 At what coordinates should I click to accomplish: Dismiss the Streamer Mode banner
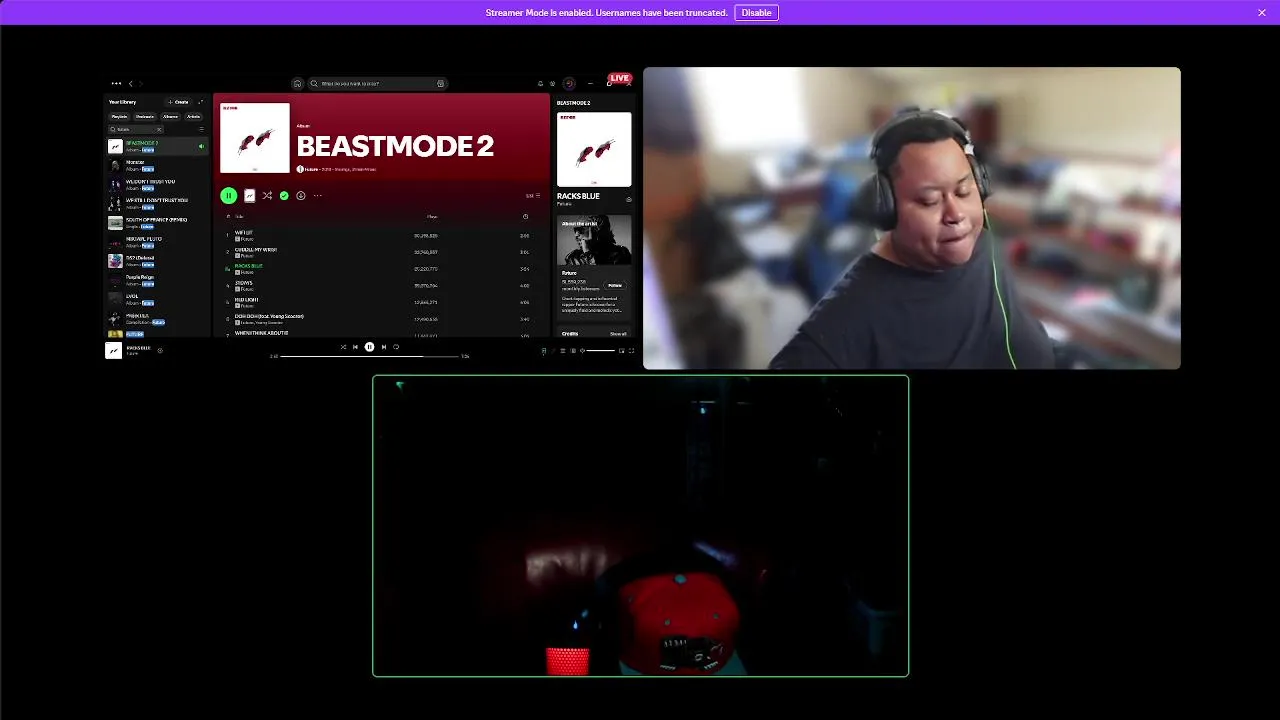coord(1262,13)
